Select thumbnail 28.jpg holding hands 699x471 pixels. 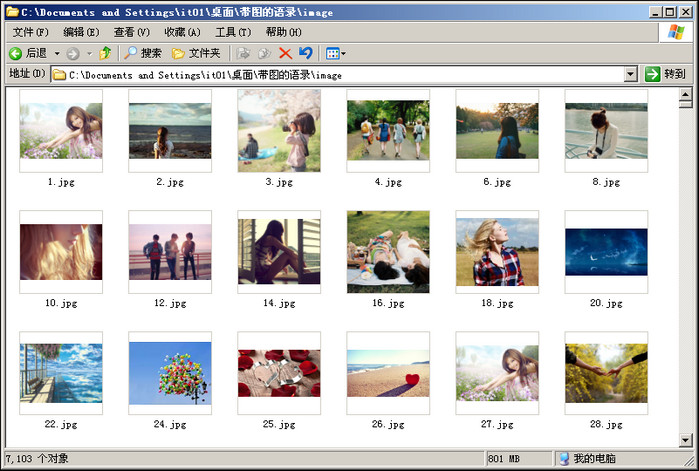pos(606,373)
